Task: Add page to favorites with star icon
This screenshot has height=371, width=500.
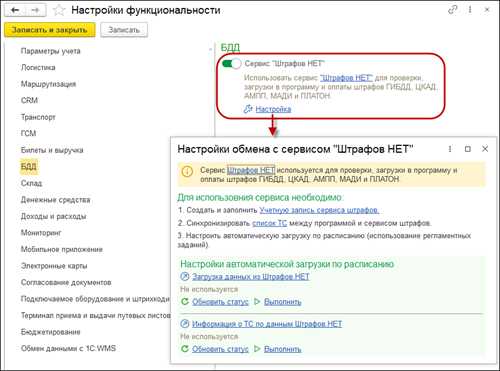Action: [x=59, y=10]
